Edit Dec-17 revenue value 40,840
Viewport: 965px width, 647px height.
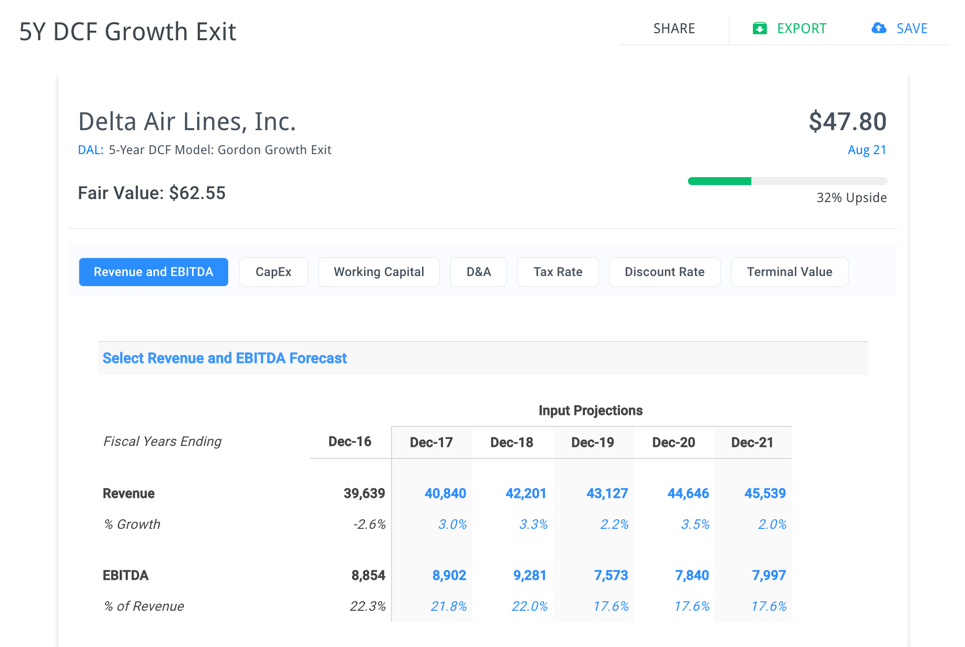[445, 494]
